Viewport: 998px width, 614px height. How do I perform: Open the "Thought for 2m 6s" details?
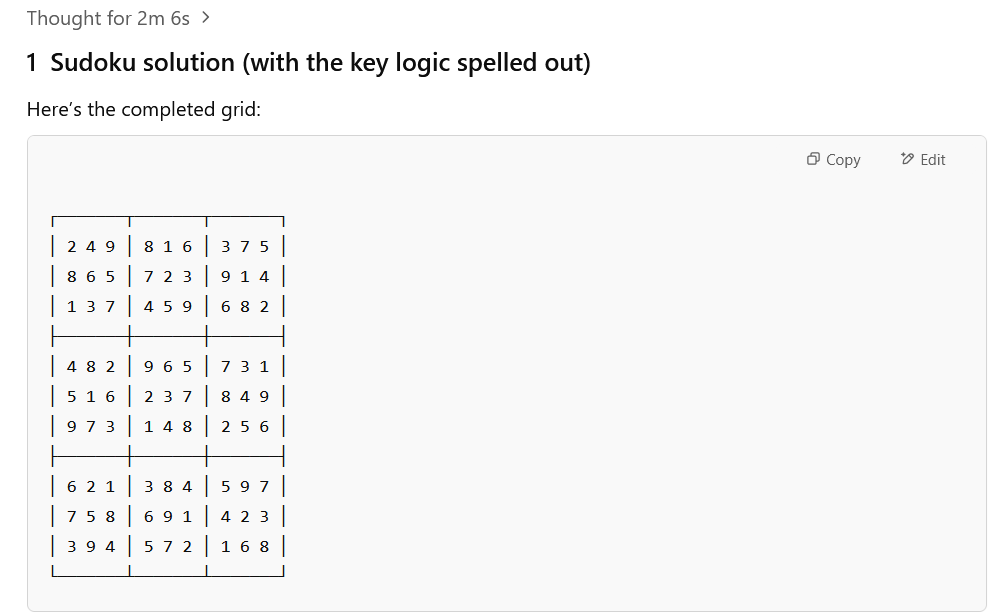[108, 18]
